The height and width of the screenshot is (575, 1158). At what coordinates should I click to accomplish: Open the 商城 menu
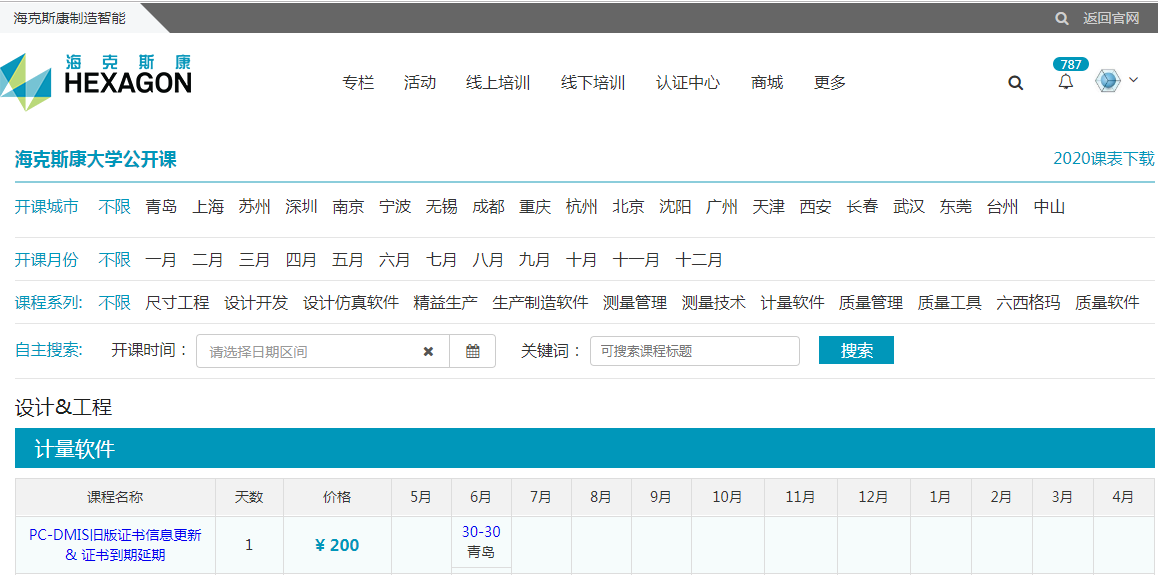click(767, 83)
